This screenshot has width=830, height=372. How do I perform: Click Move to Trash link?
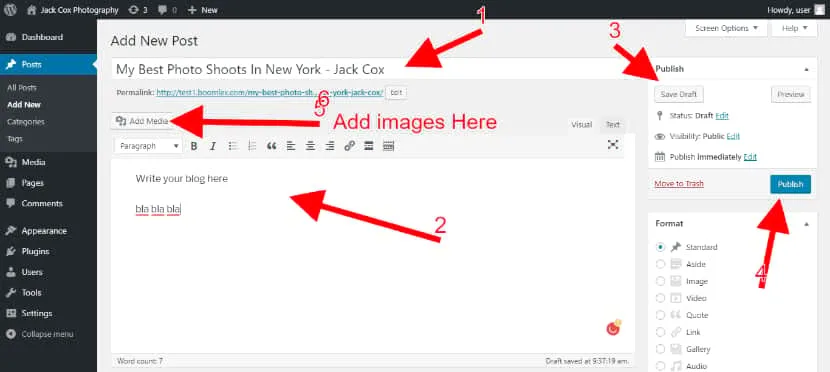pyautogui.click(x=679, y=184)
